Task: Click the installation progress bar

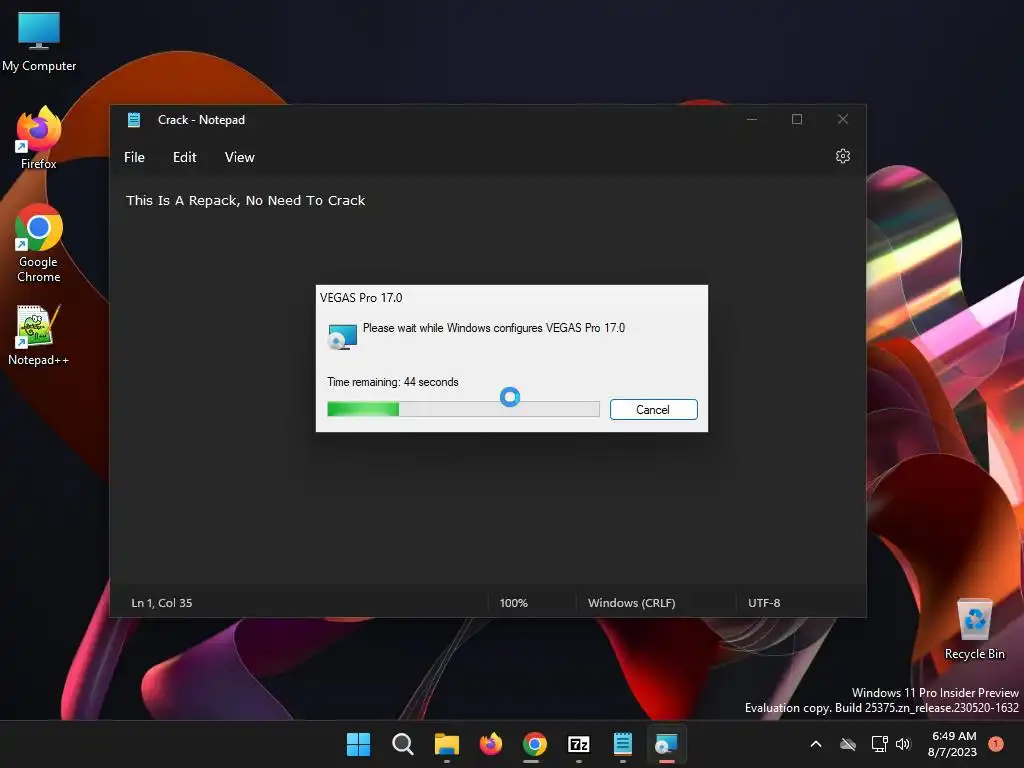Action: click(x=463, y=409)
